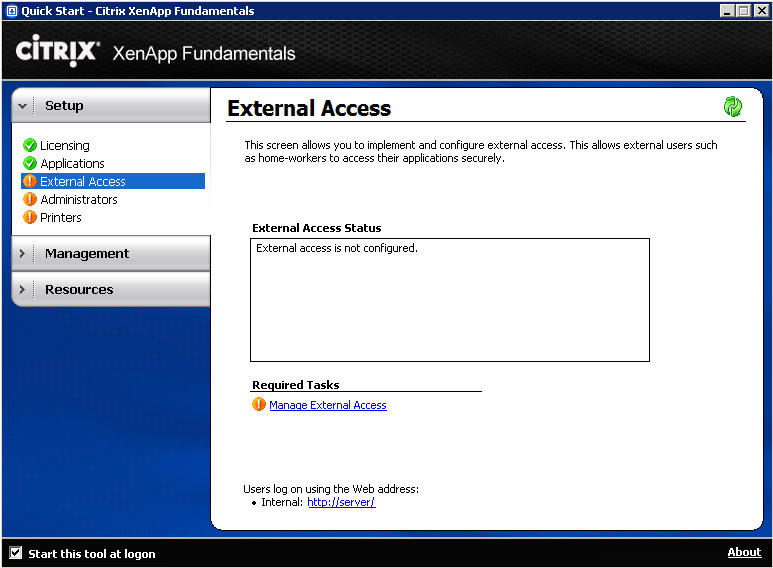Expand the Resources section arrow
The width and height of the screenshot is (773, 568).
(22, 289)
